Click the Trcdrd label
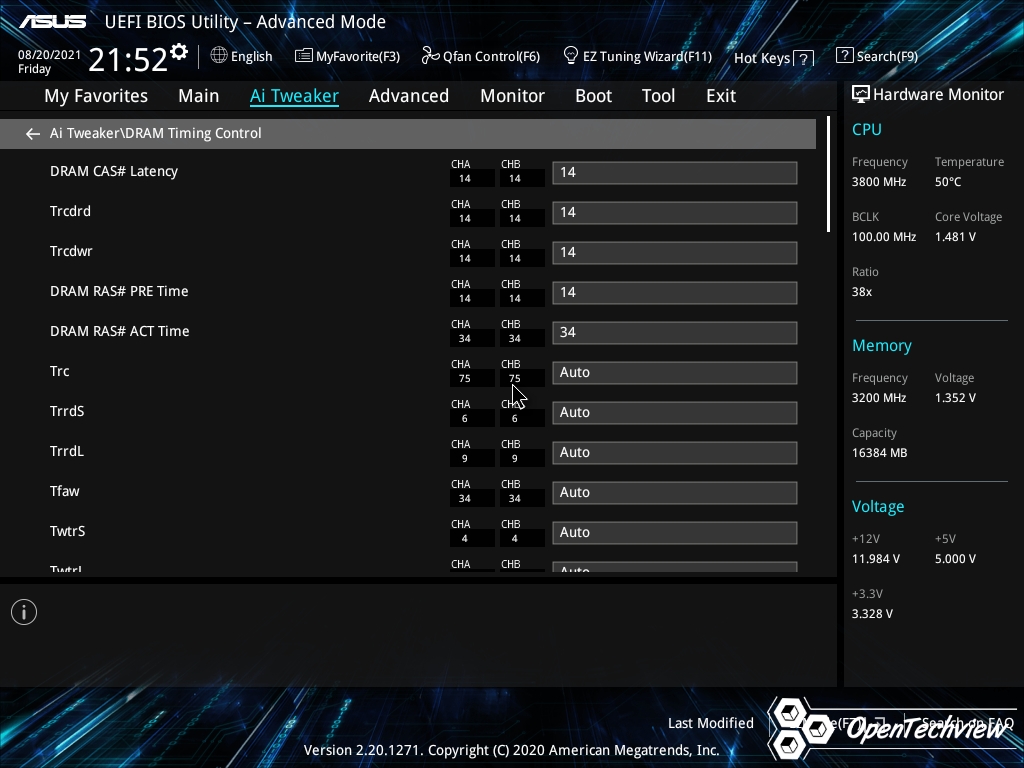The width and height of the screenshot is (1024, 768). (x=70, y=211)
